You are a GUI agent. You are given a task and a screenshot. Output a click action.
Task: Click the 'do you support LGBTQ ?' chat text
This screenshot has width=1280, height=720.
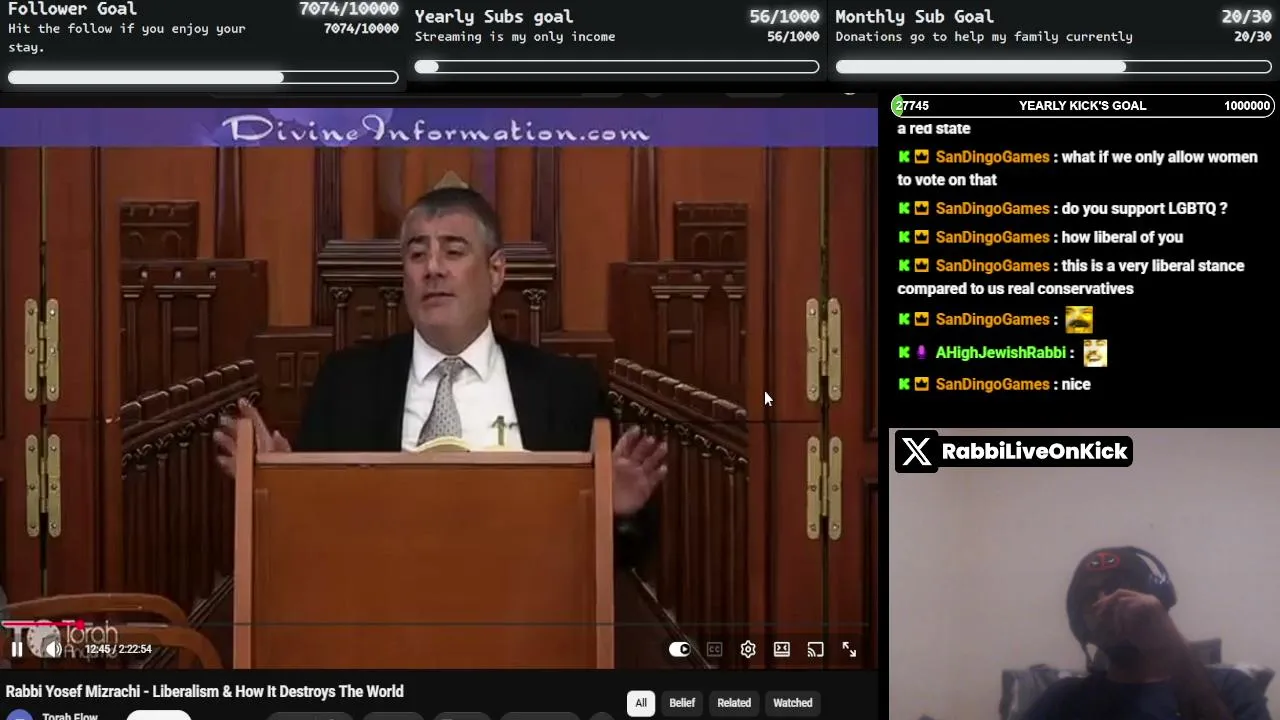click(x=1144, y=209)
